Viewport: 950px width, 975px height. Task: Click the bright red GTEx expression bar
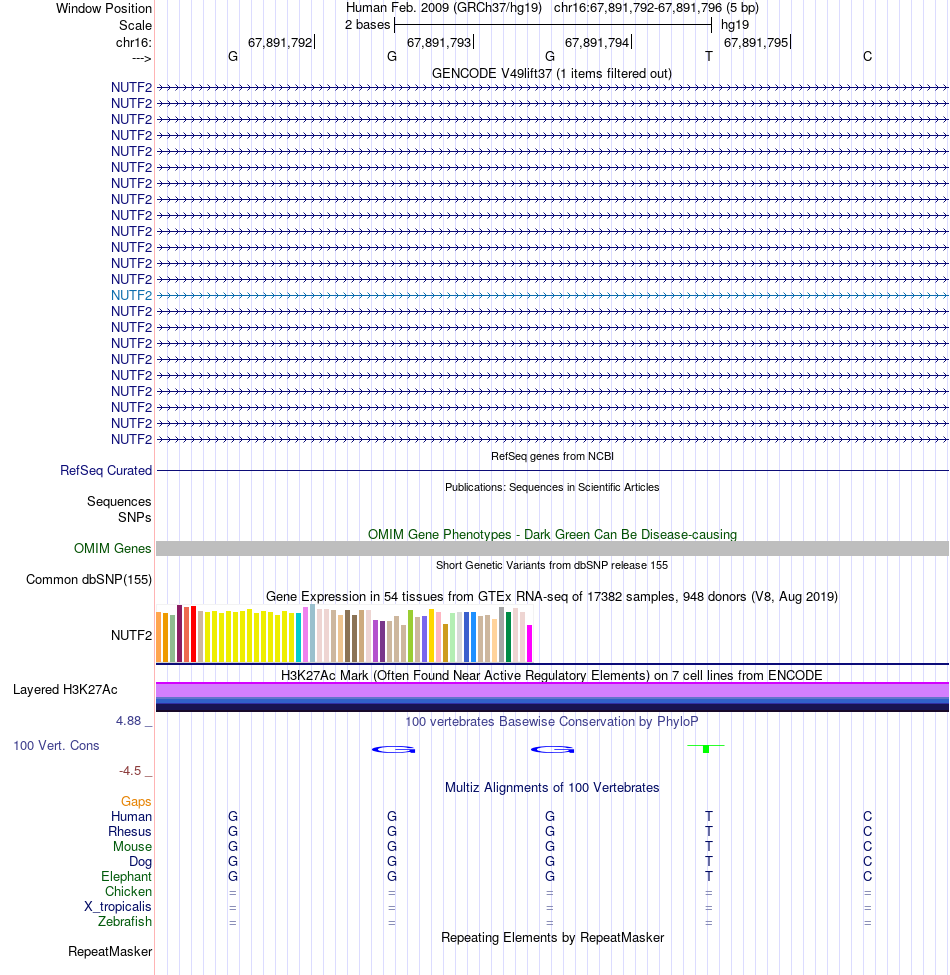pyautogui.click(x=193, y=634)
